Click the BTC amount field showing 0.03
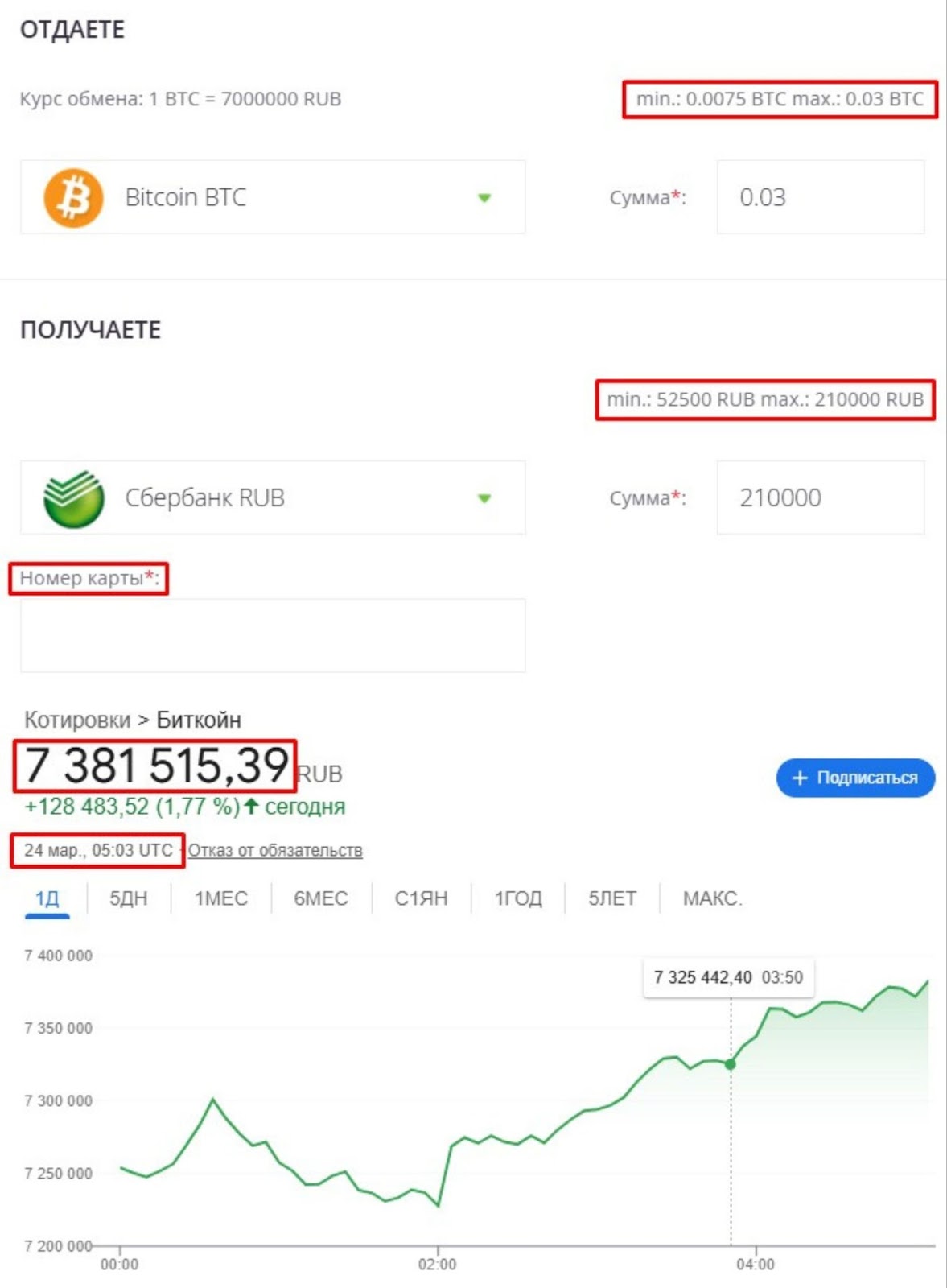Screen dimensions: 947x1288 [821, 198]
